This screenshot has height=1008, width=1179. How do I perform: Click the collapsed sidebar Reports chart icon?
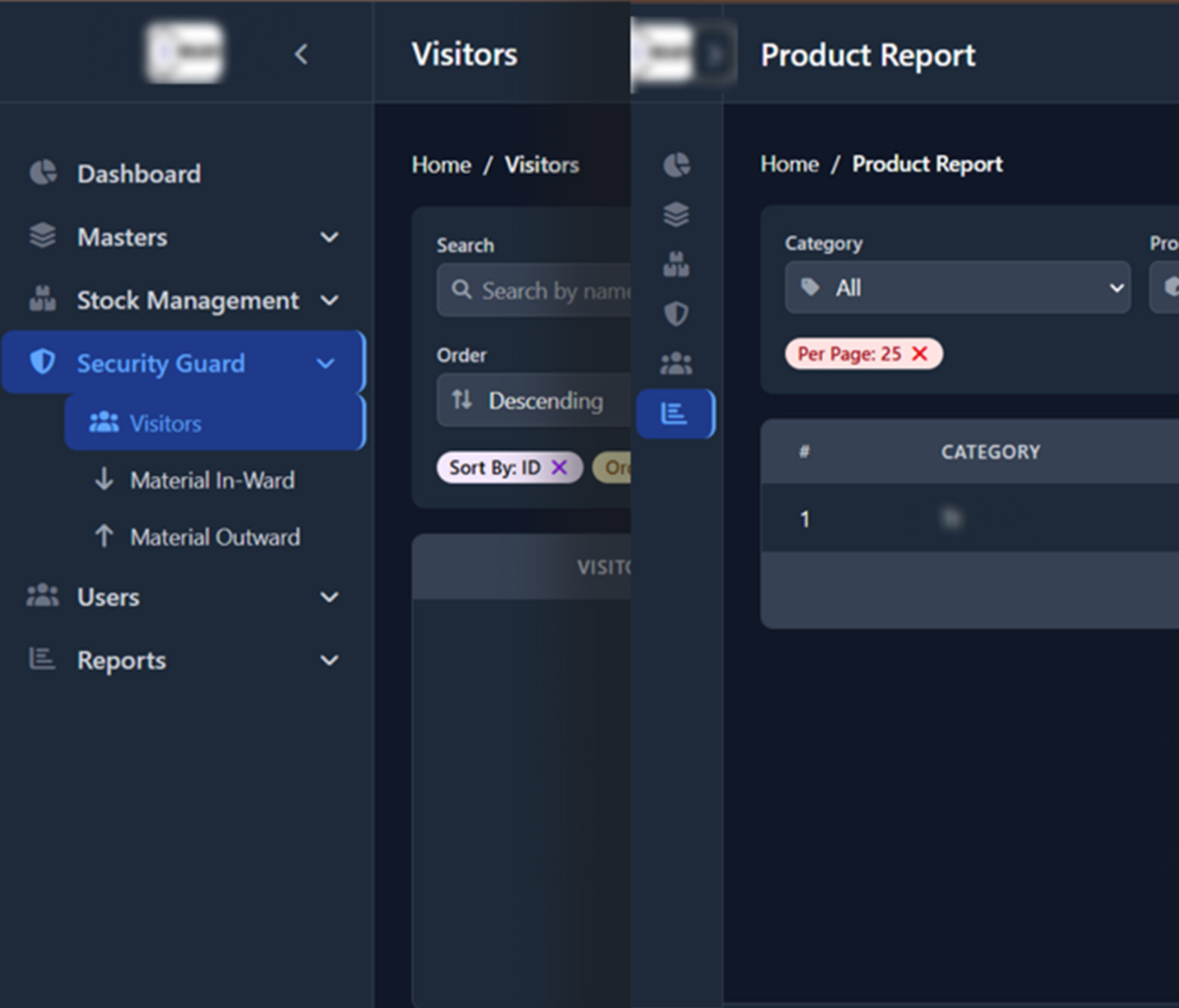click(x=674, y=413)
